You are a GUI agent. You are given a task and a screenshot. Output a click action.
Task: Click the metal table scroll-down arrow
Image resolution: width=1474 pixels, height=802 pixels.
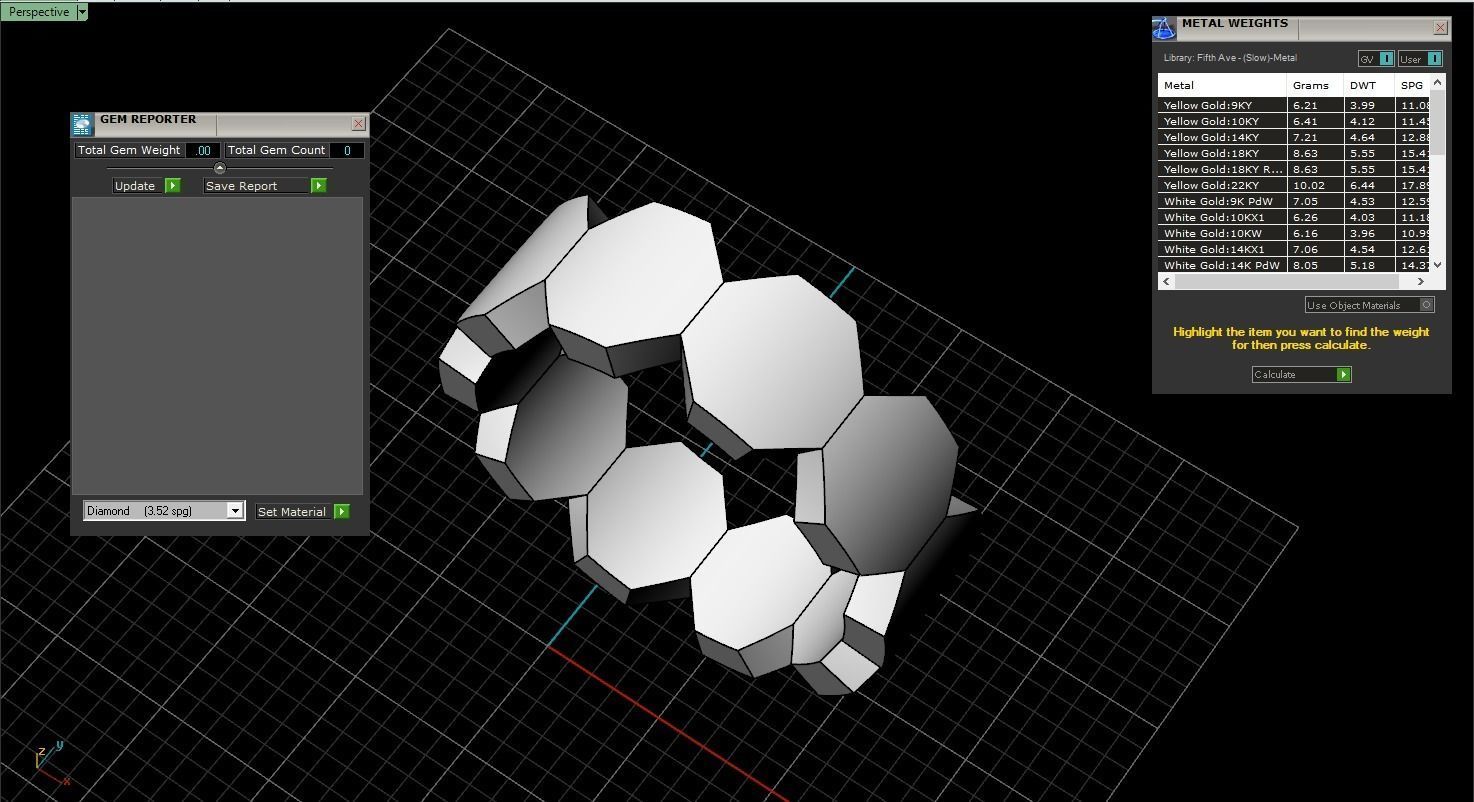[1438, 265]
